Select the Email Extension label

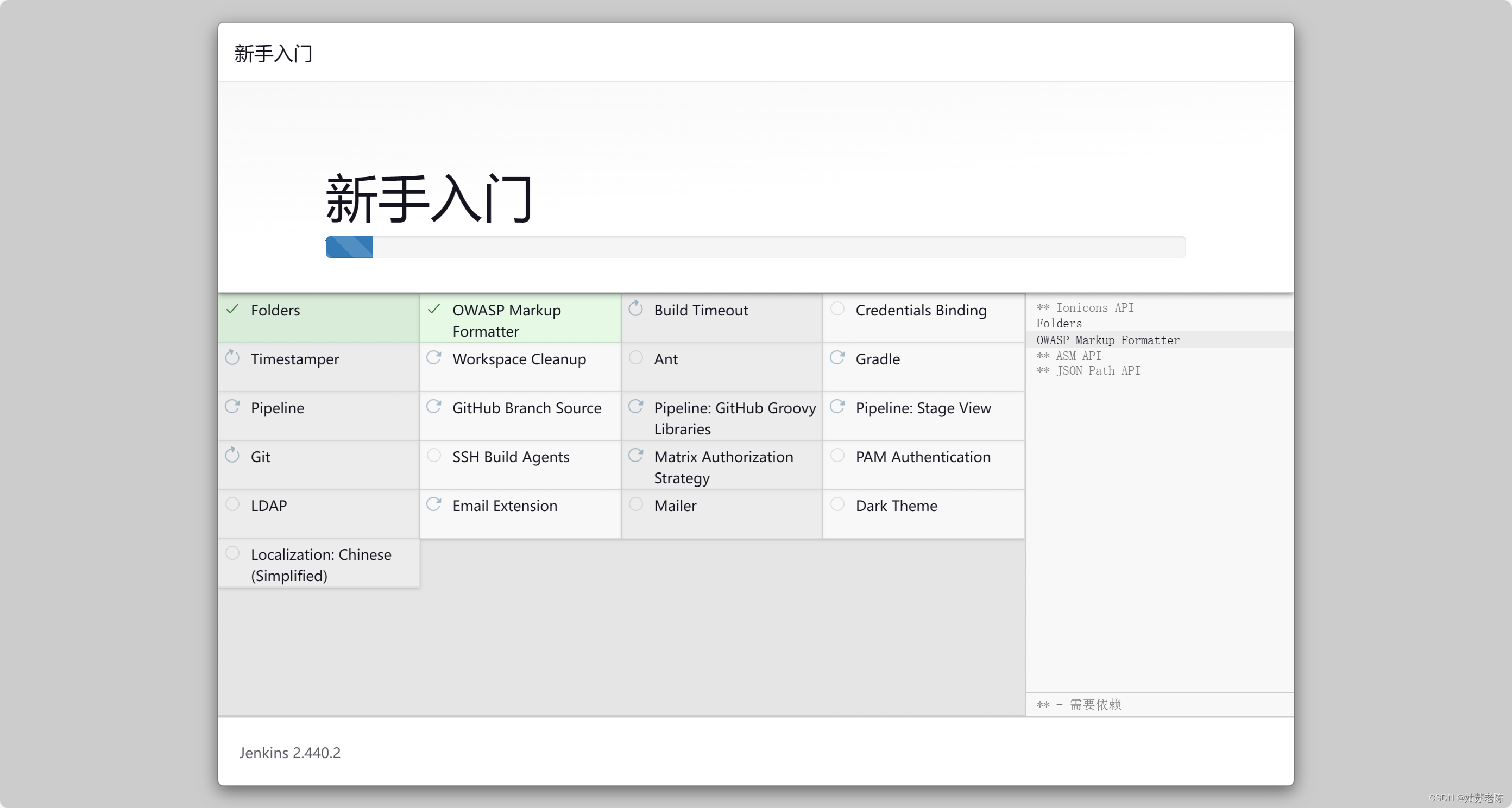tap(505, 505)
